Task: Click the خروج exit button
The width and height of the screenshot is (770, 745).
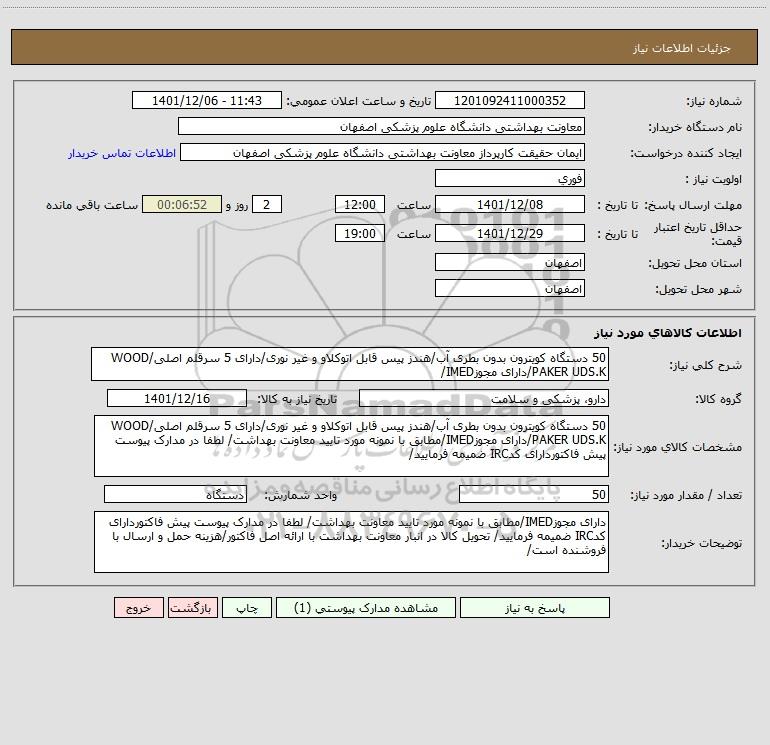Action: tap(138, 607)
